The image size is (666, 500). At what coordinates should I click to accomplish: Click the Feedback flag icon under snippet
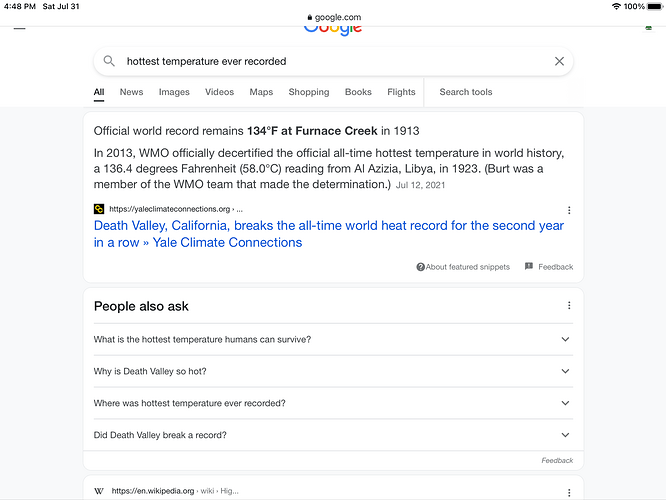pyautogui.click(x=529, y=266)
